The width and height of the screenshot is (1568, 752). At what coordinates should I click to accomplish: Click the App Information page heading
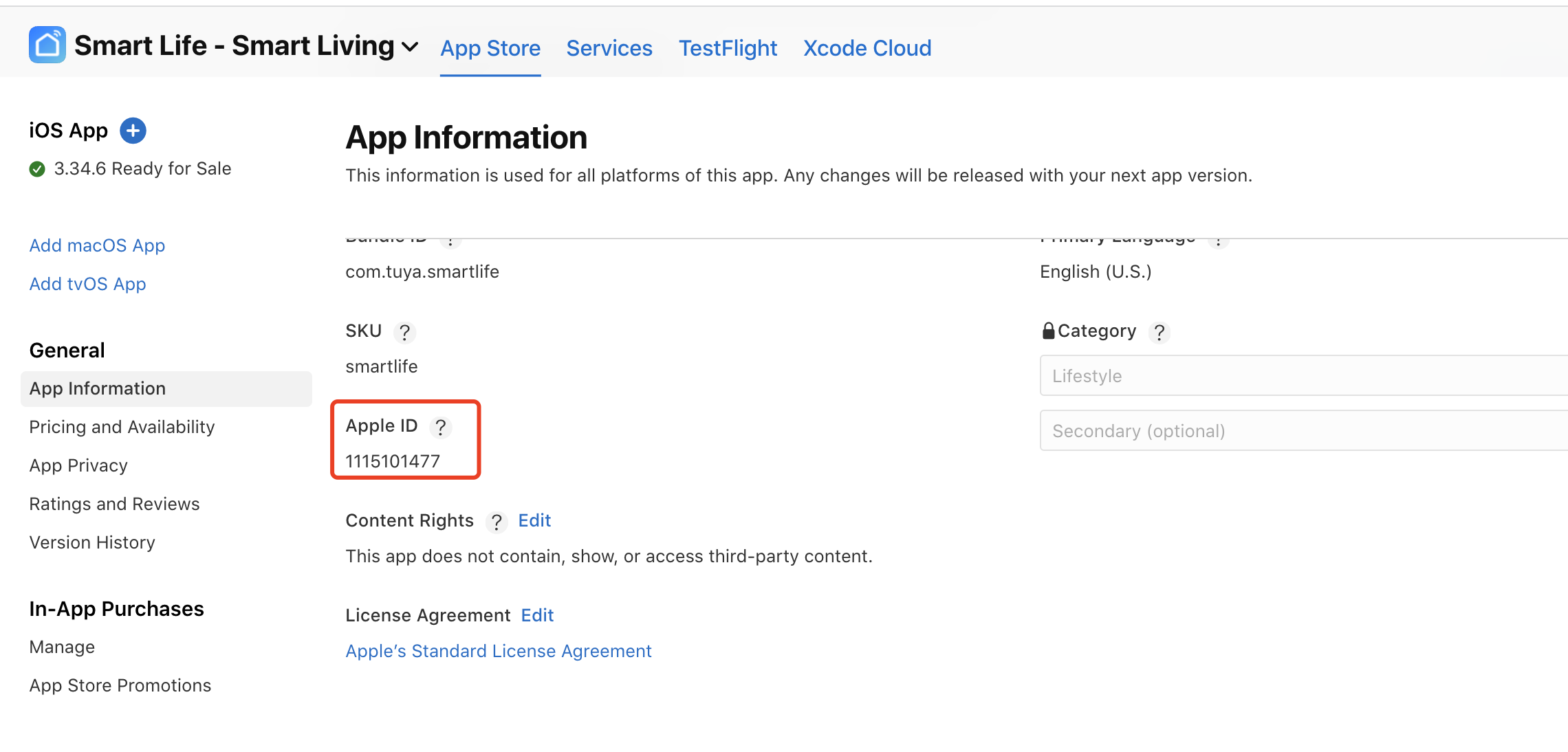[x=466, y=137]
